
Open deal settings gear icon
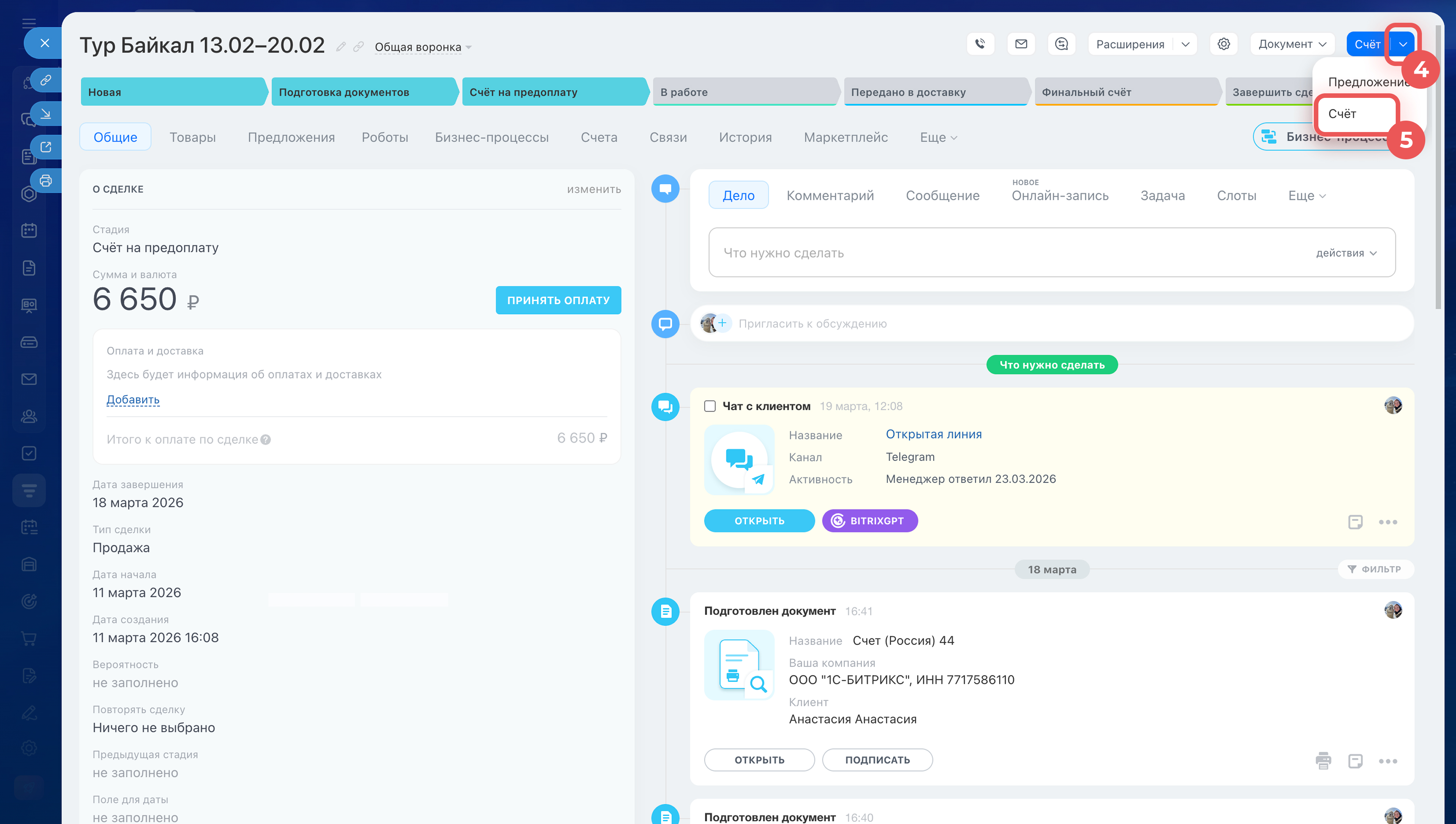(1224, 44)
